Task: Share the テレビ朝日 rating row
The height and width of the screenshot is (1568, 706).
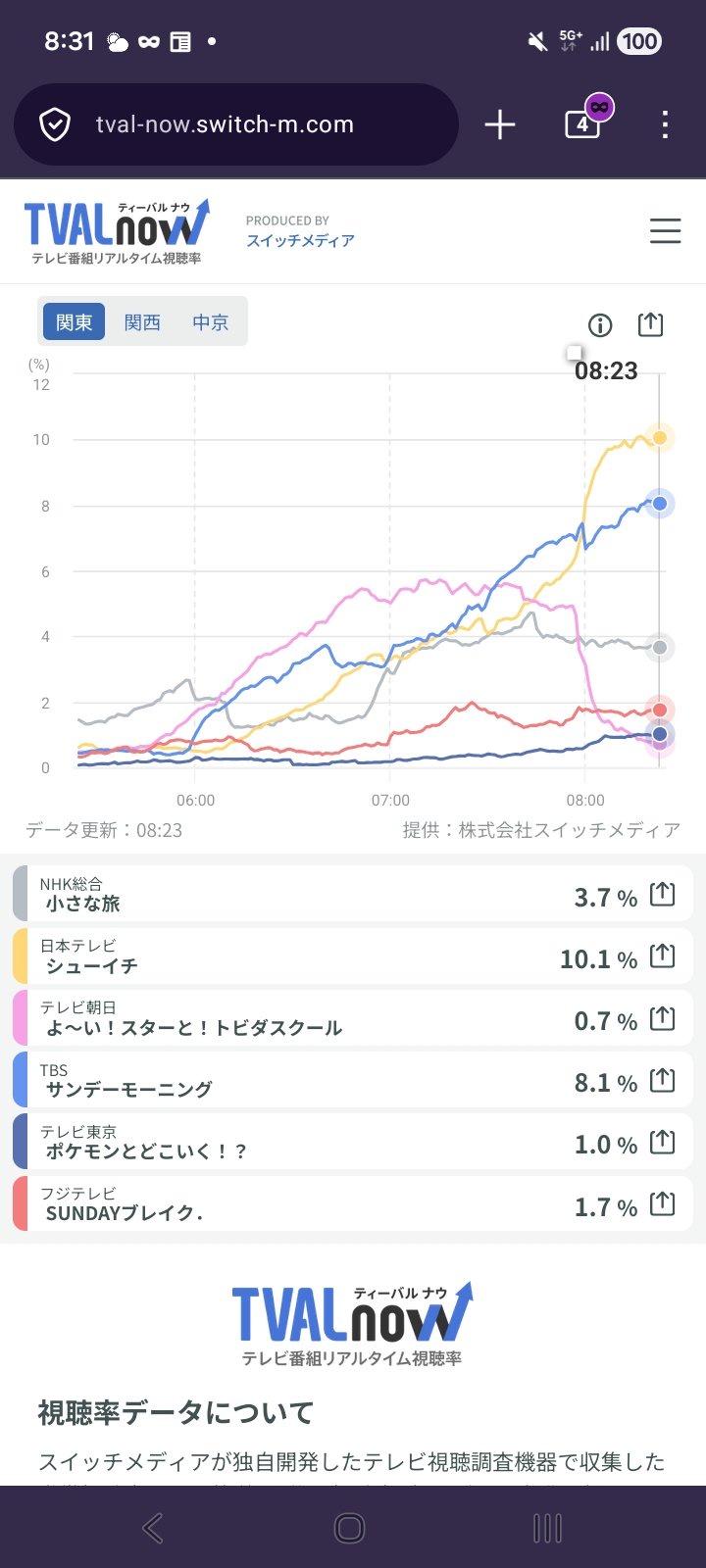Action: pyautogui.click(x=663, y=1018)
